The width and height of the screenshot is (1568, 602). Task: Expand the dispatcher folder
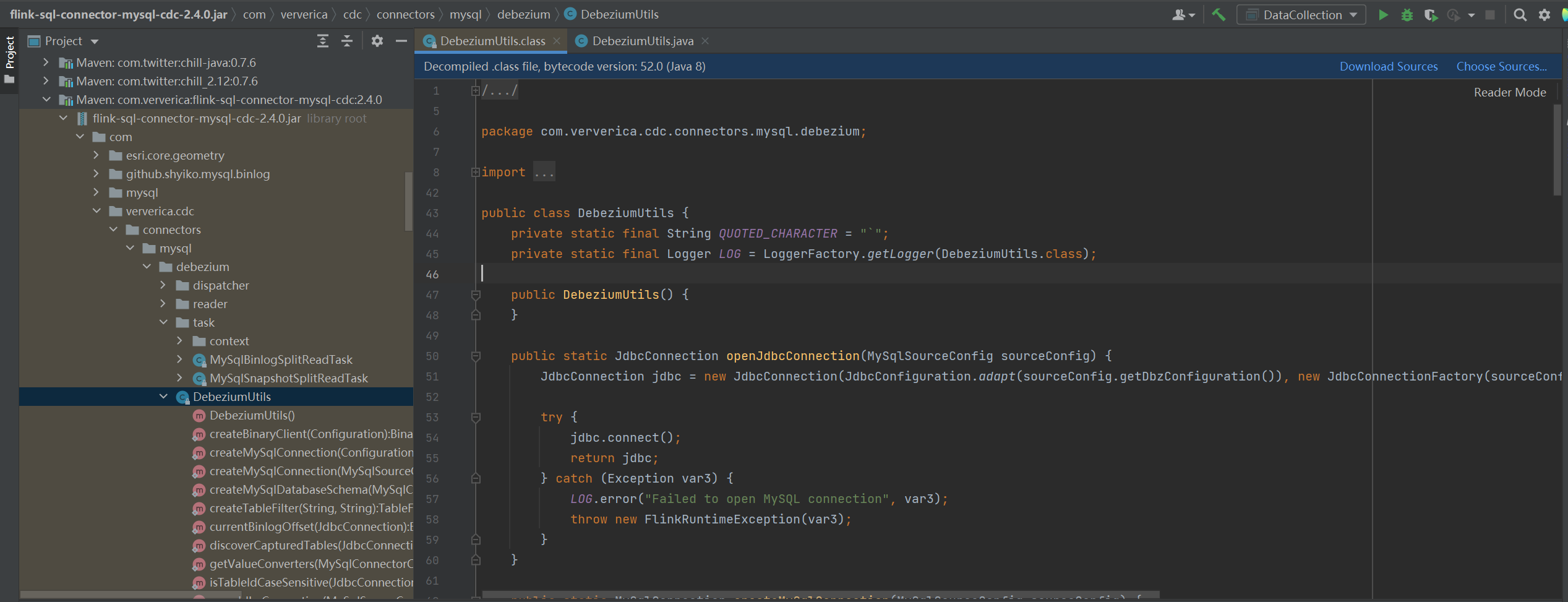point(163,285)
